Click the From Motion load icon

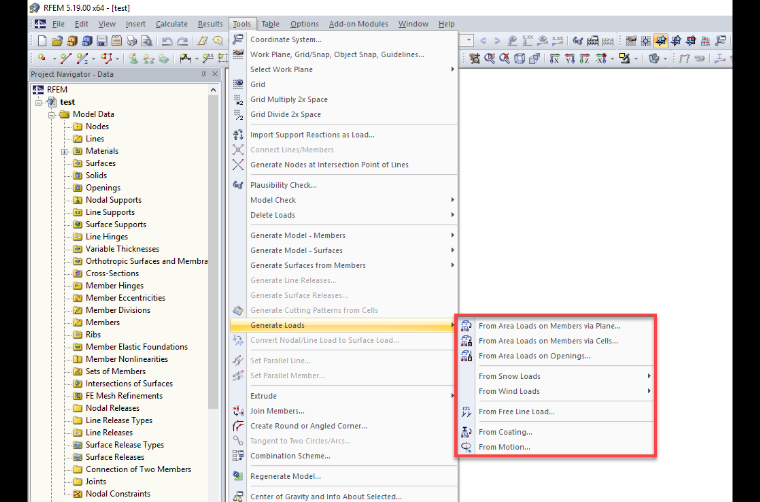pyautogui.click(x=466, y=447)
